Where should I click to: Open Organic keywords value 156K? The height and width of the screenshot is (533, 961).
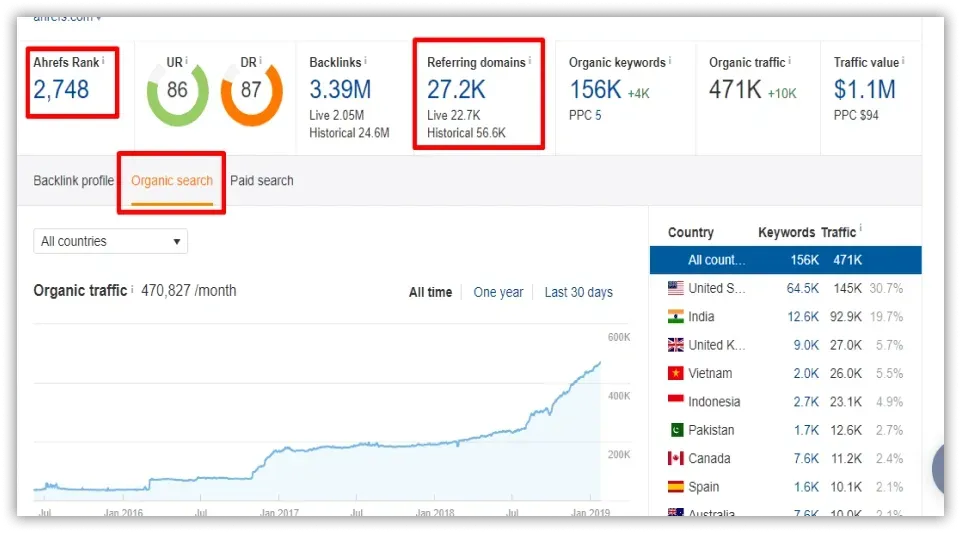pos(595,89)
